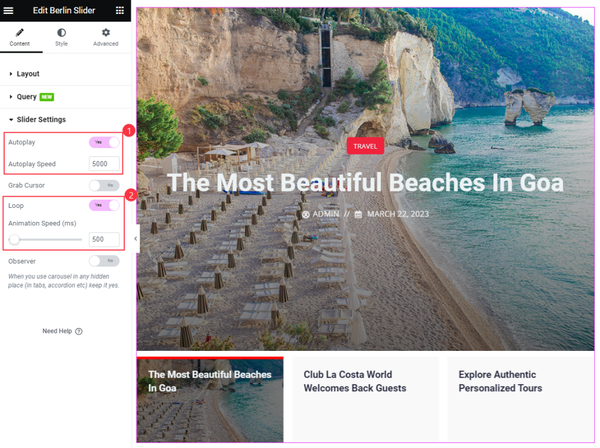The height and width of the screenshot is (448, 600).
Task: Click the admin user icon on slide
Action: tap(306, 214)
